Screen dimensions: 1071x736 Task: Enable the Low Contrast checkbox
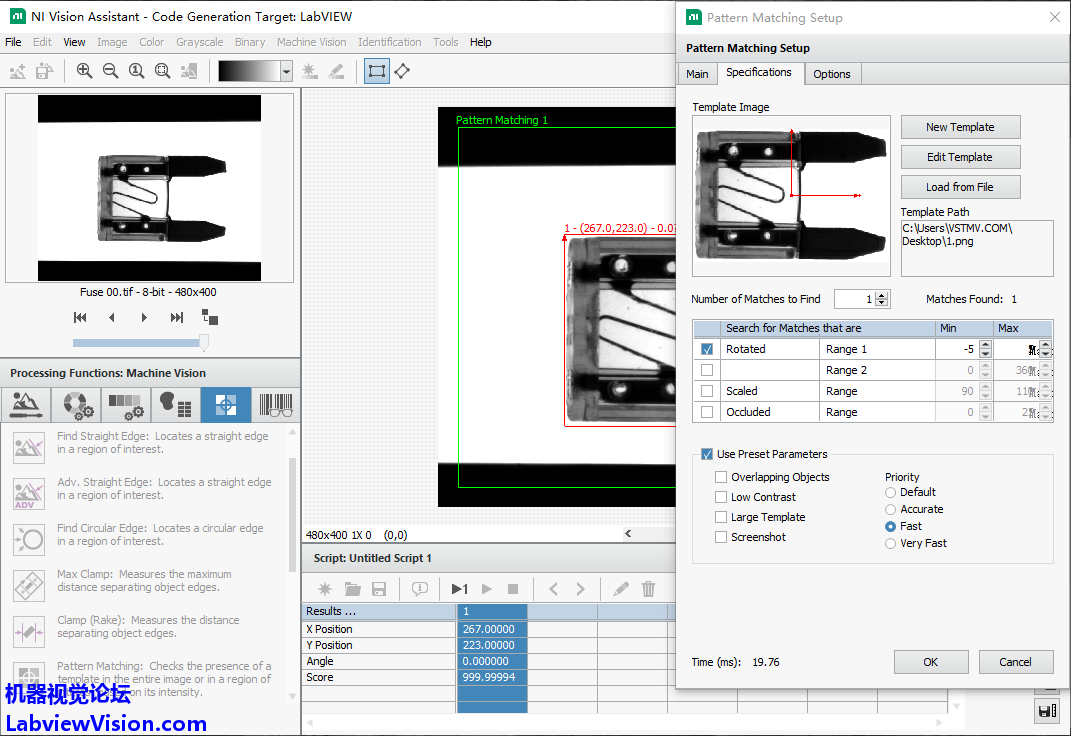point(721,497)
